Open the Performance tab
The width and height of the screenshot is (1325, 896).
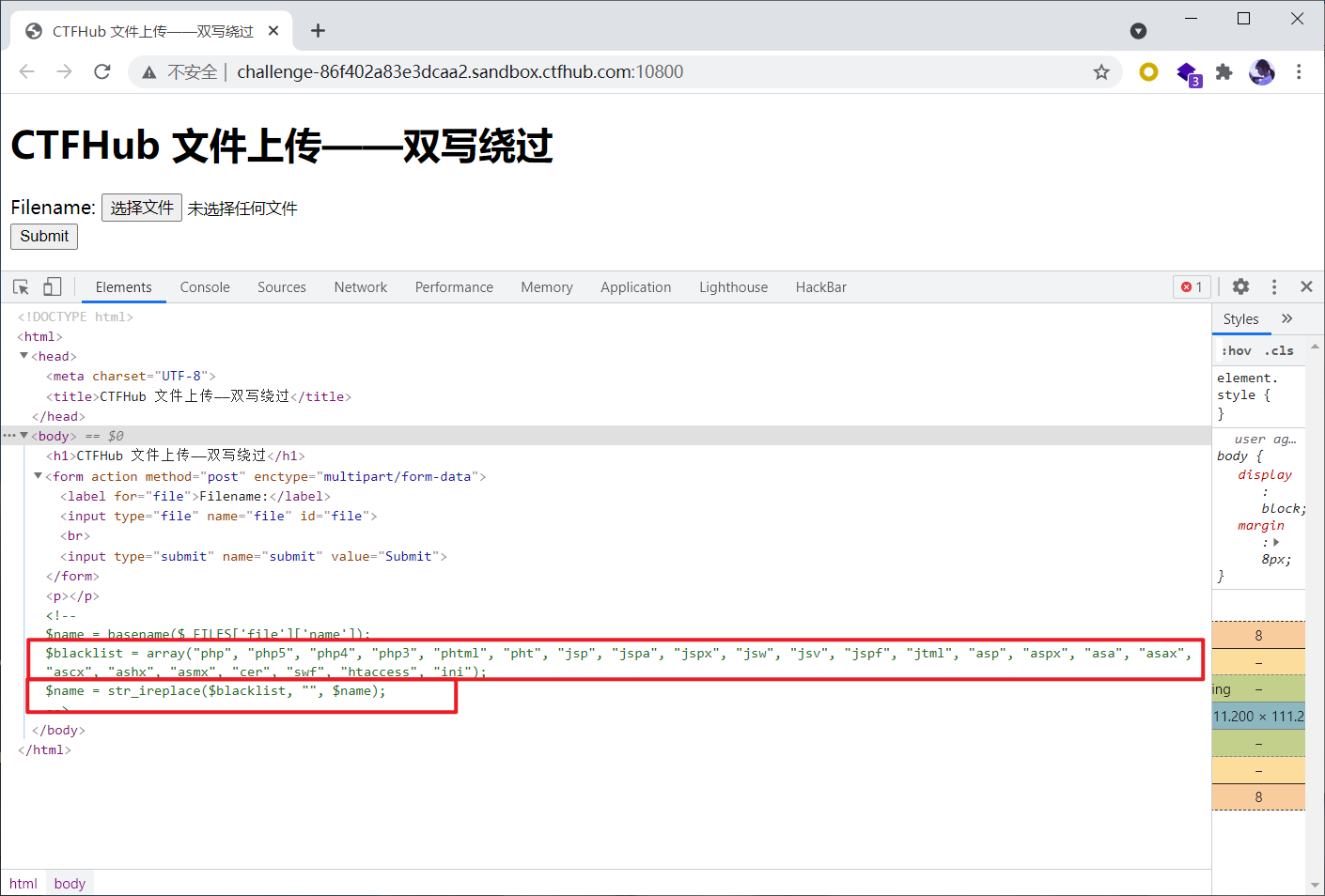454,287
